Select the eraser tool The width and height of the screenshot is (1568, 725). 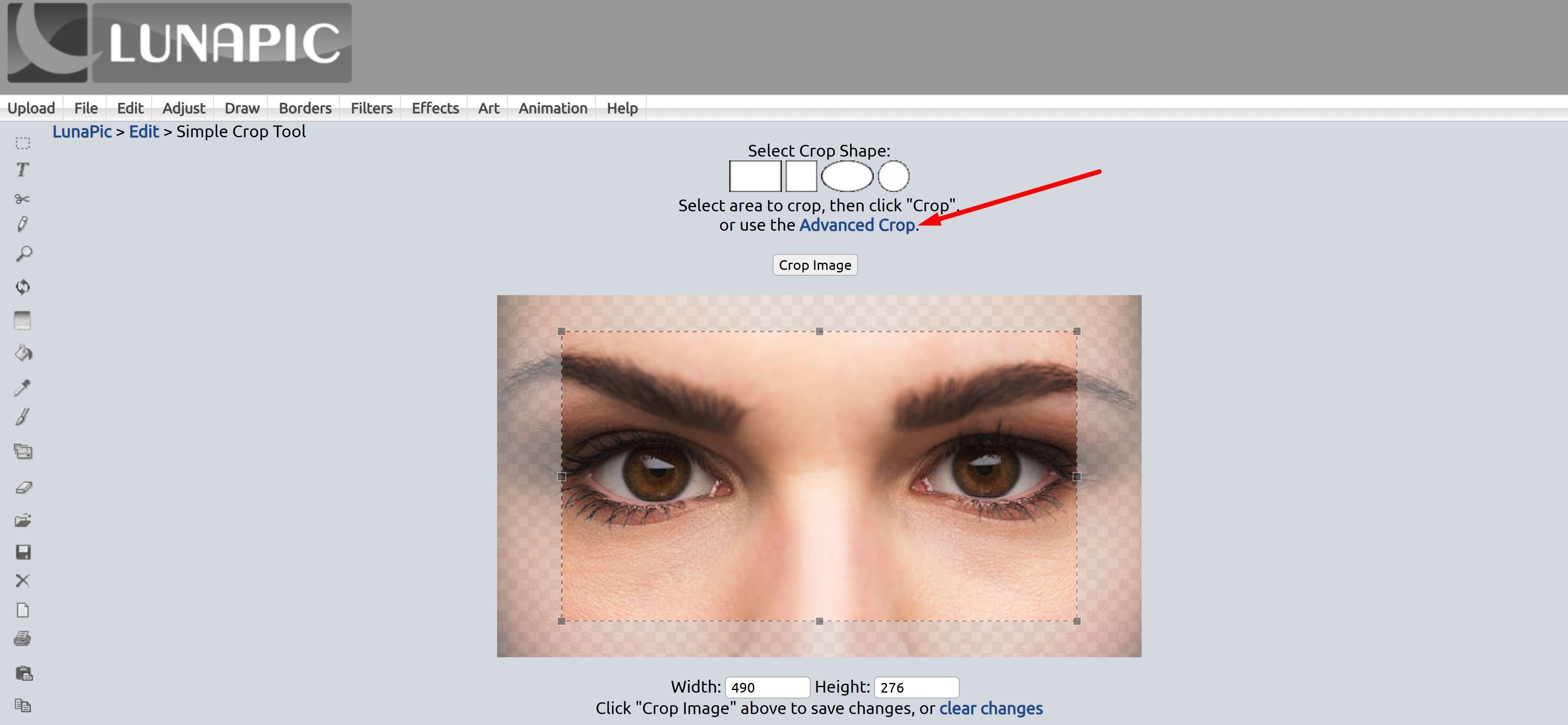click(x=23, y=487)
